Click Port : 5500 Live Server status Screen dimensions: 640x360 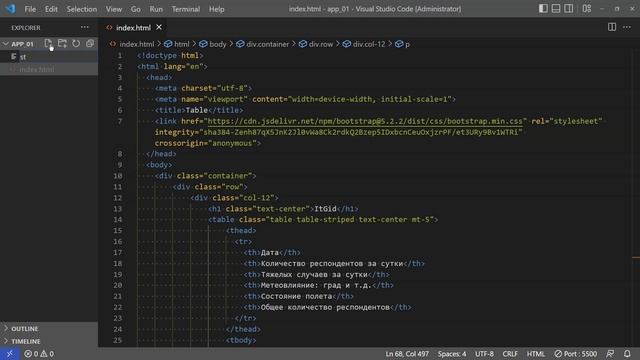(576, 354)
